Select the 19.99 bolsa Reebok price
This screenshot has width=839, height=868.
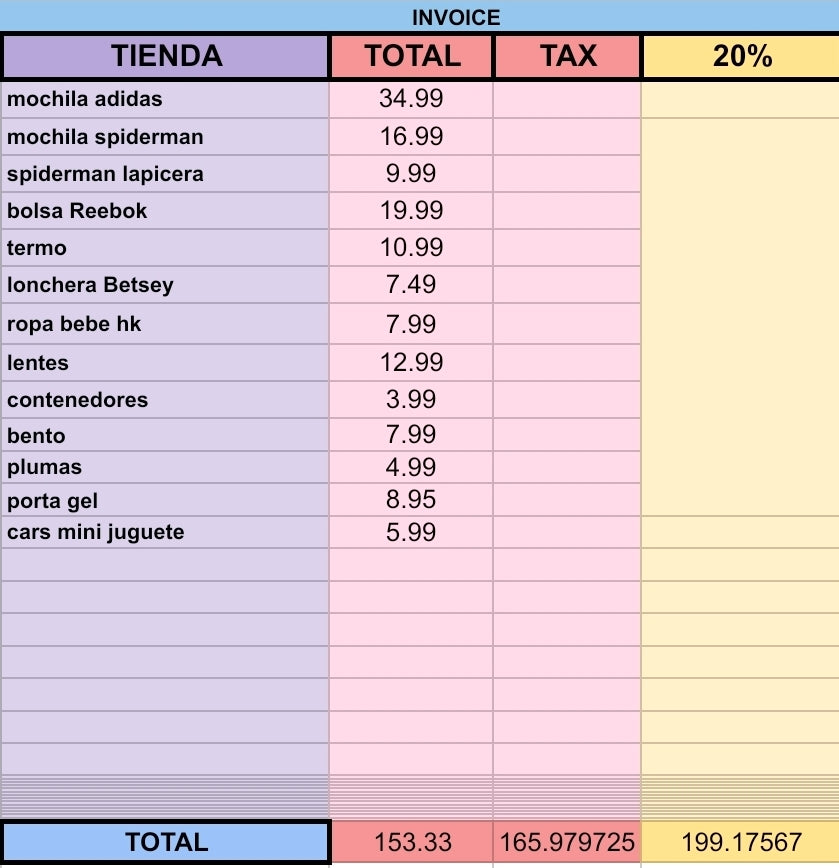(411, 211)
